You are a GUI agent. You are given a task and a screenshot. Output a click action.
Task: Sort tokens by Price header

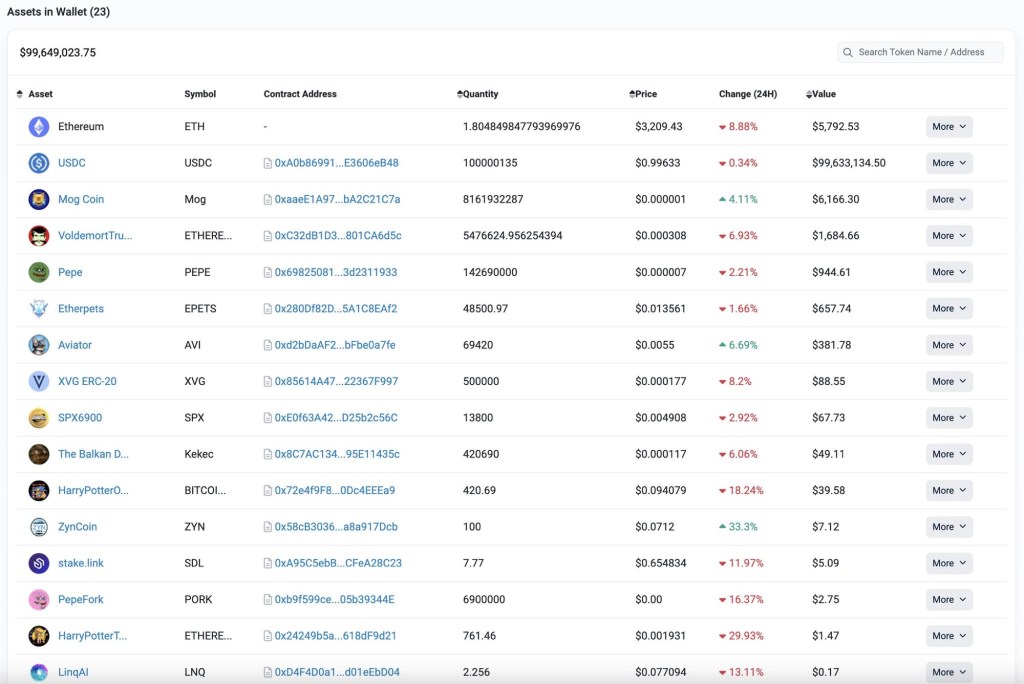tap(645, 94)
